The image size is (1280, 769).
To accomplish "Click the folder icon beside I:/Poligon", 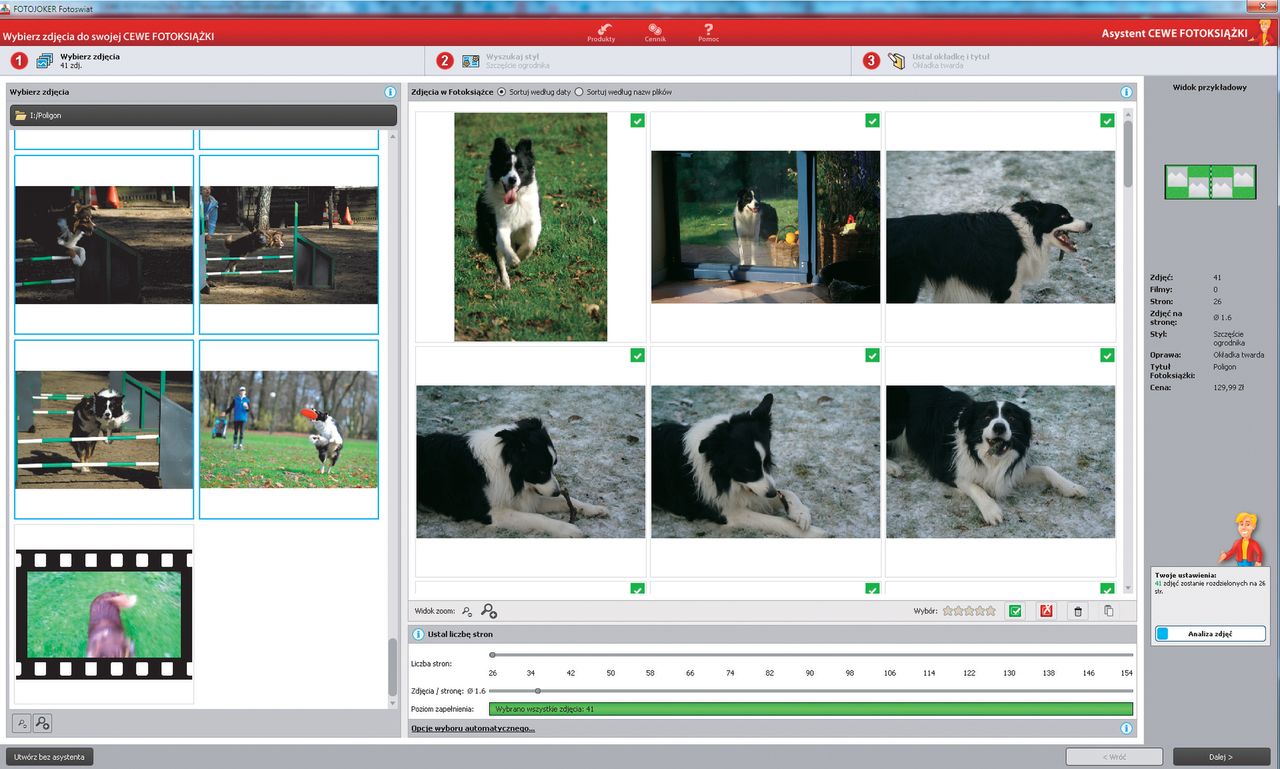I will click(20, 116).
